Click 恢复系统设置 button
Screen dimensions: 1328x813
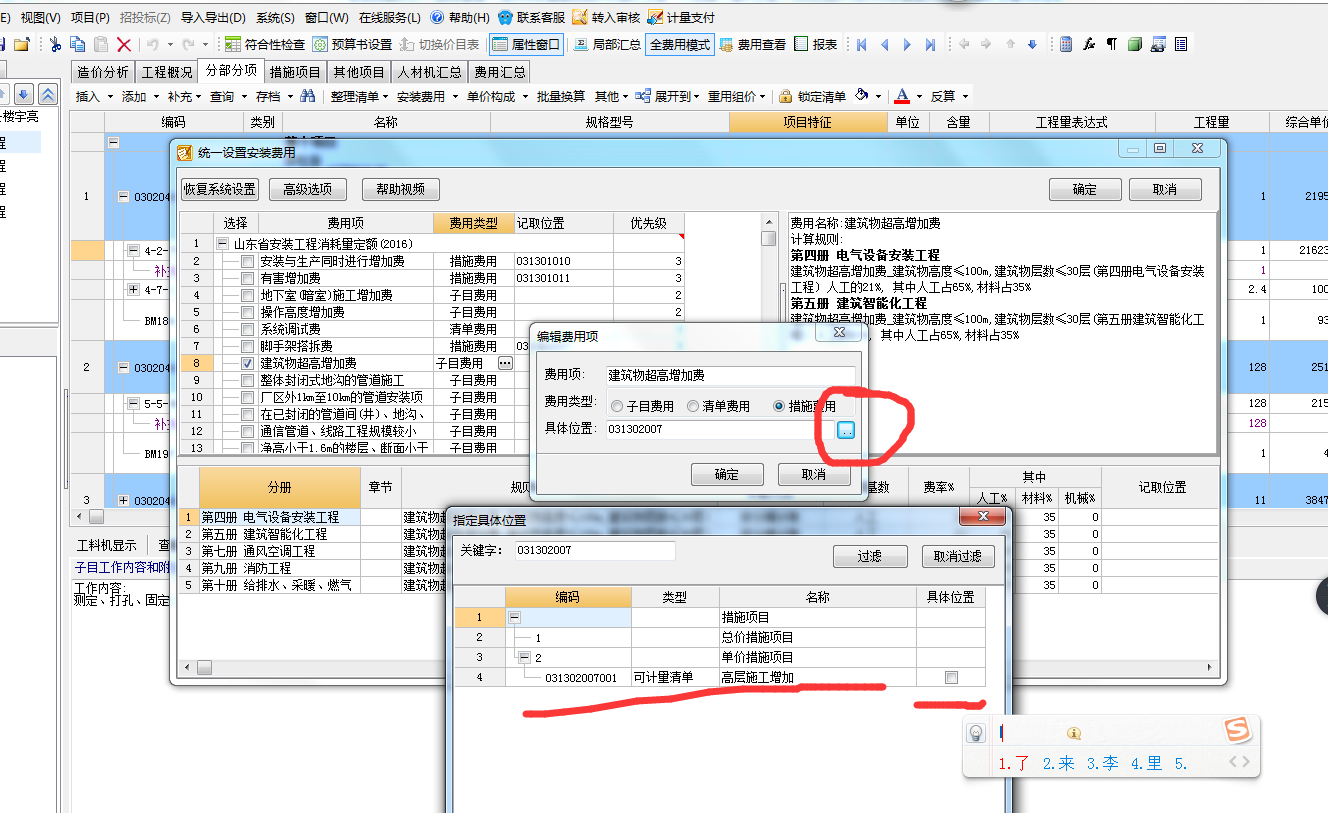tap(219, 189)
